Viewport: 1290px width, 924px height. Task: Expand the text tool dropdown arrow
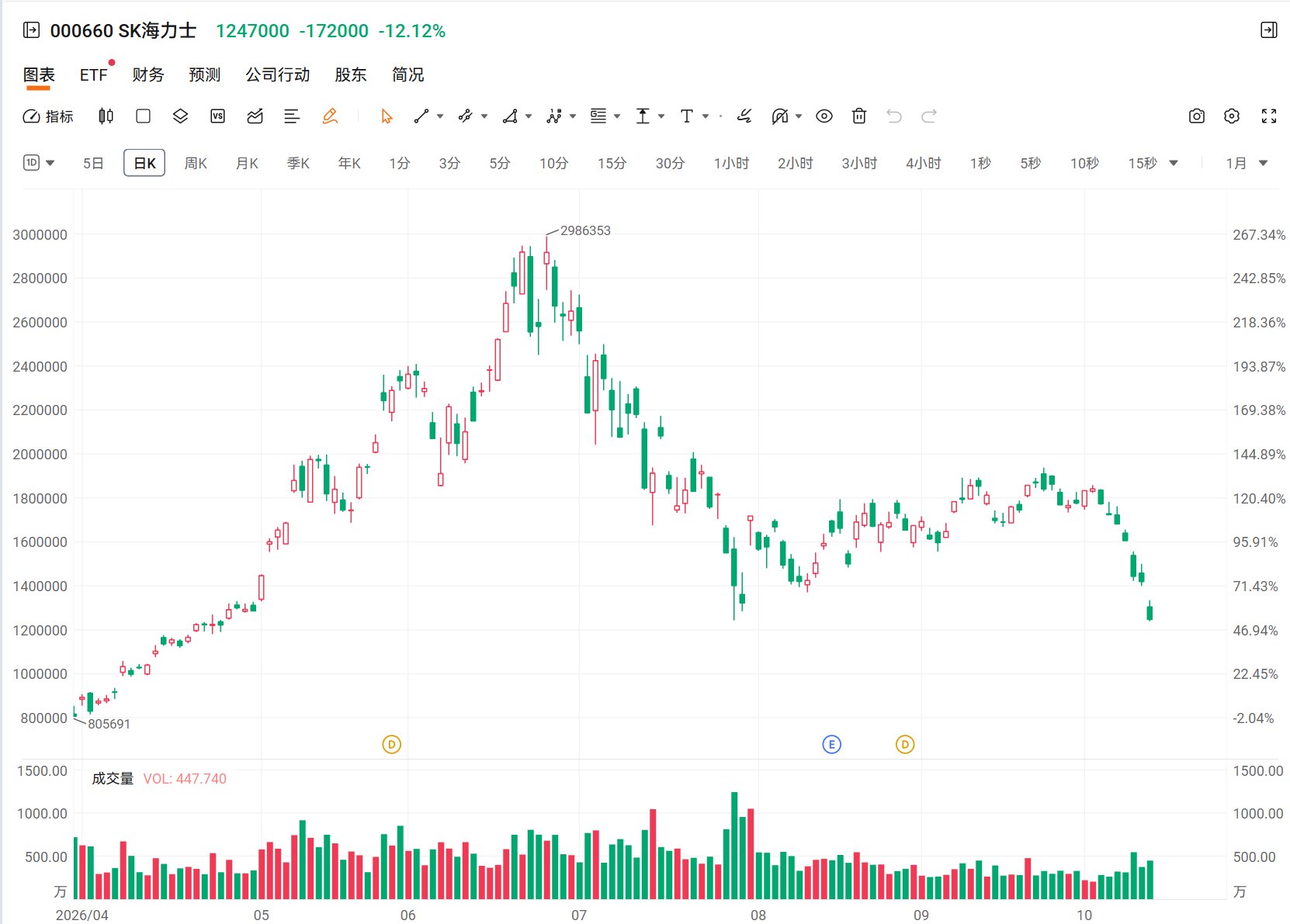706,116
